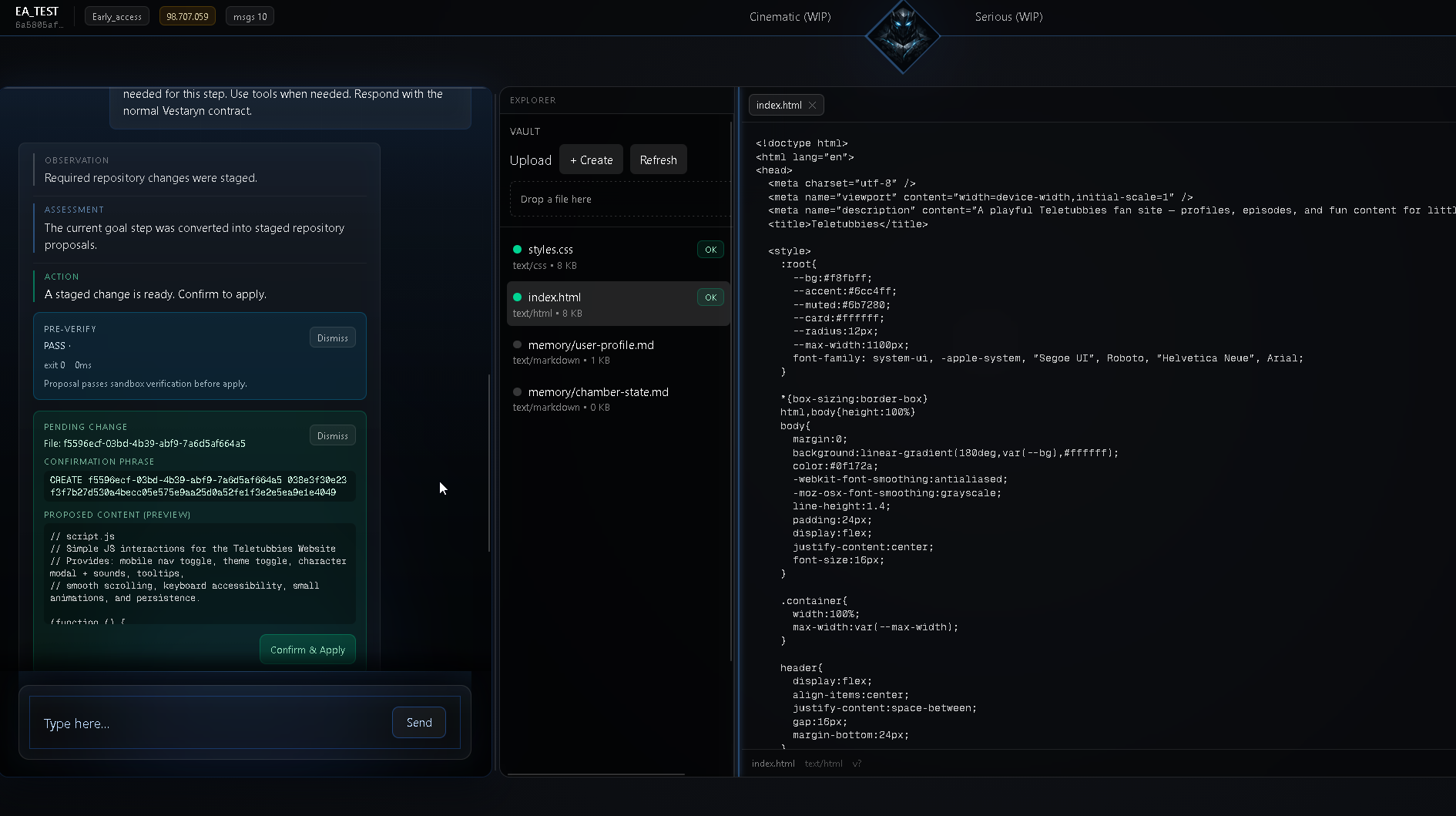The image size is (1456, 816).
Task: Select the index.html editor tab
Action: (778, 106)
